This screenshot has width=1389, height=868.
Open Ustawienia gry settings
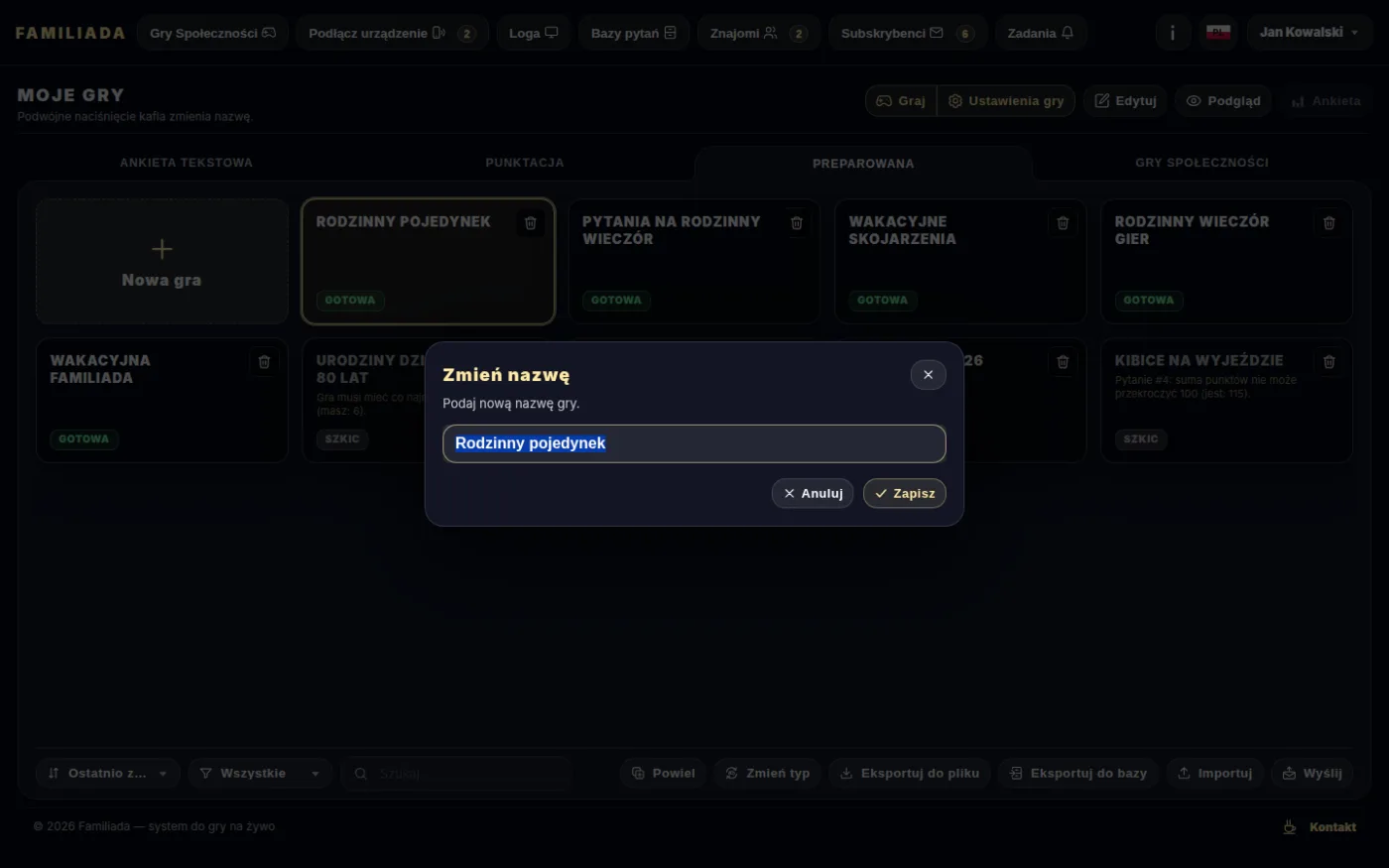(x=1006, y=101)
